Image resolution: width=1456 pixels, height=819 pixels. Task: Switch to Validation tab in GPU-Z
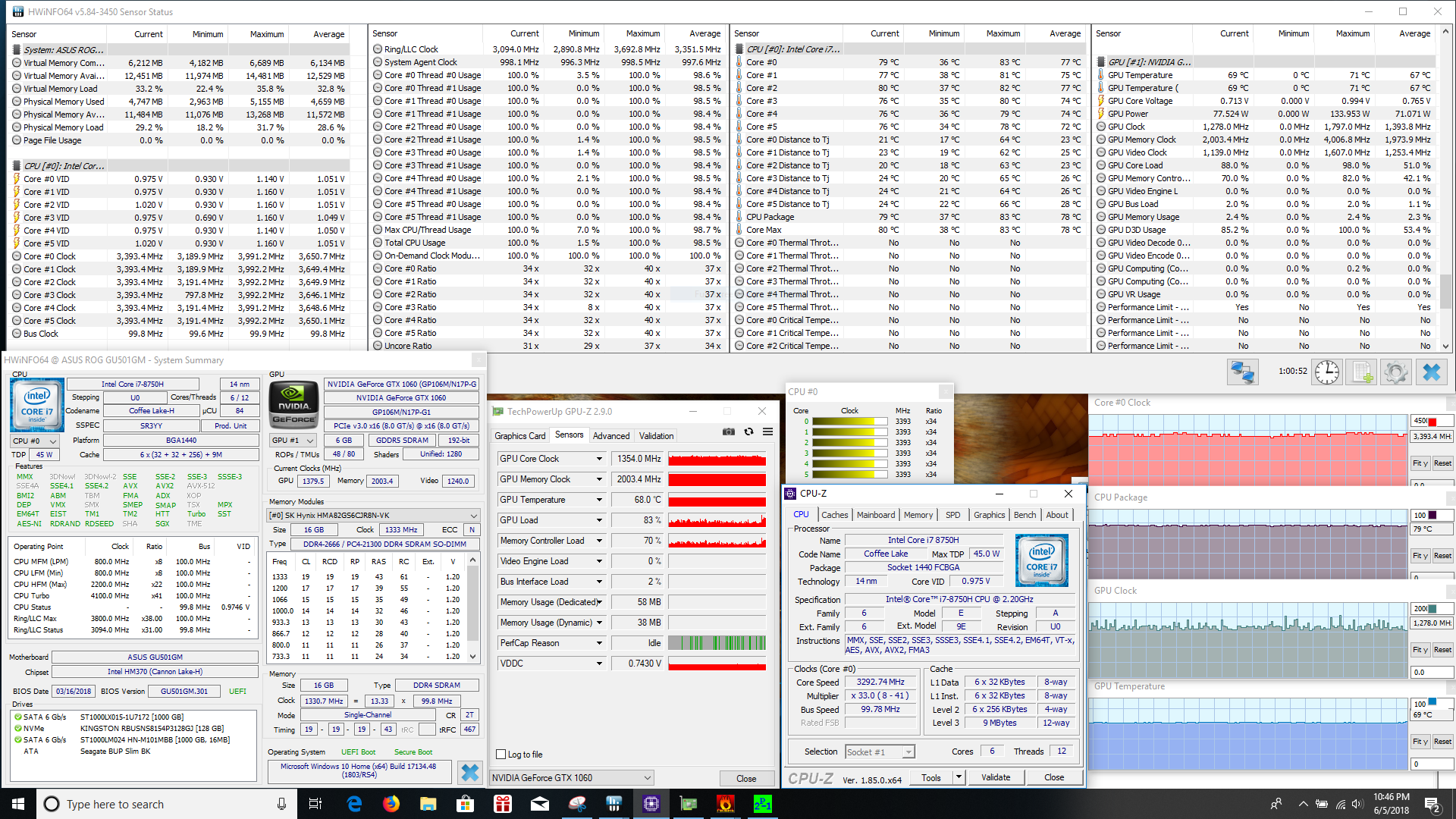click(x=656, y=436)
